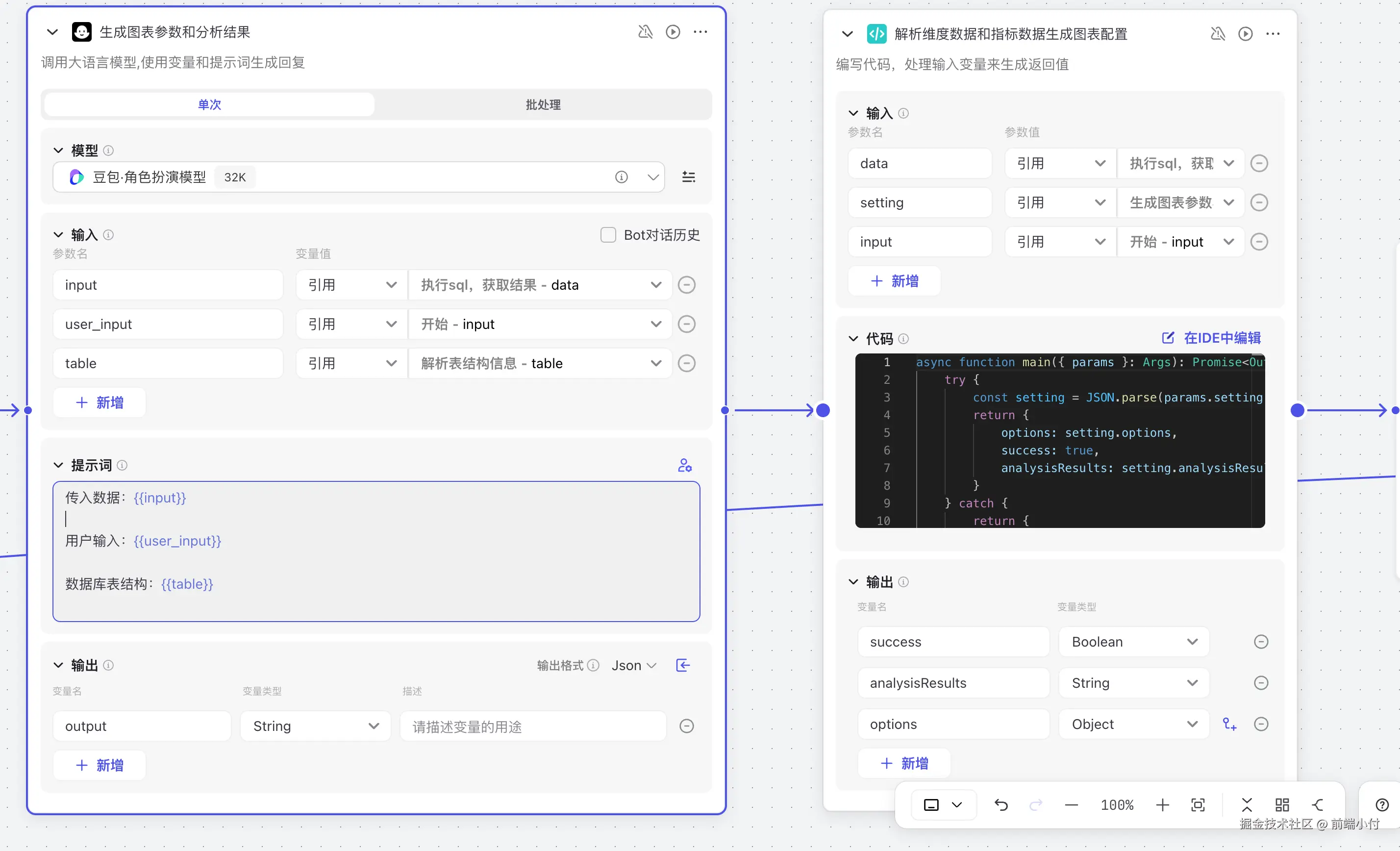Open 豆包·角色扮演模型 model dropdown
The image size is (1400, 851).
pos(653,177)
